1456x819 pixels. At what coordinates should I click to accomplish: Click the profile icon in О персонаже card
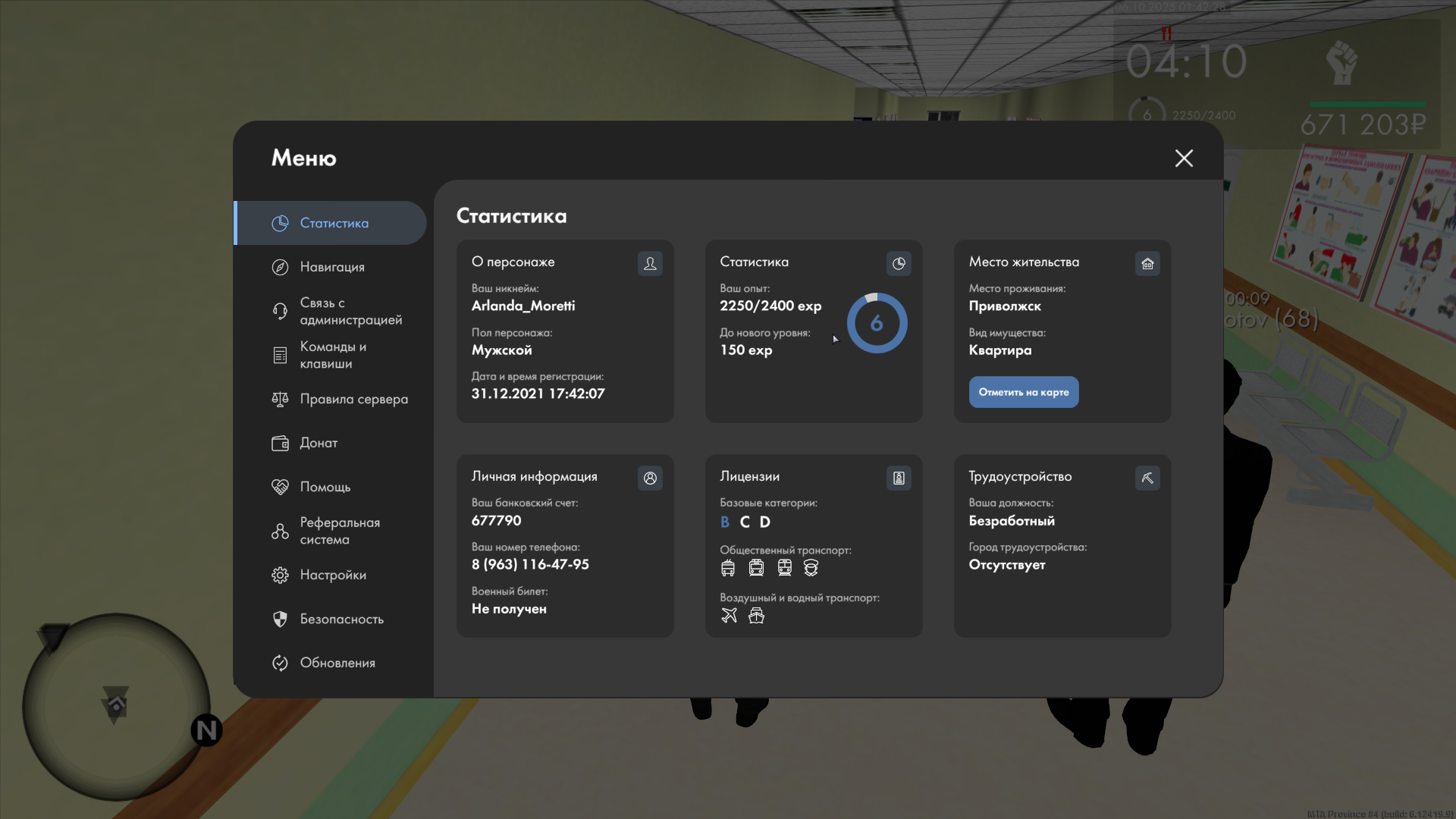point(650,263)
